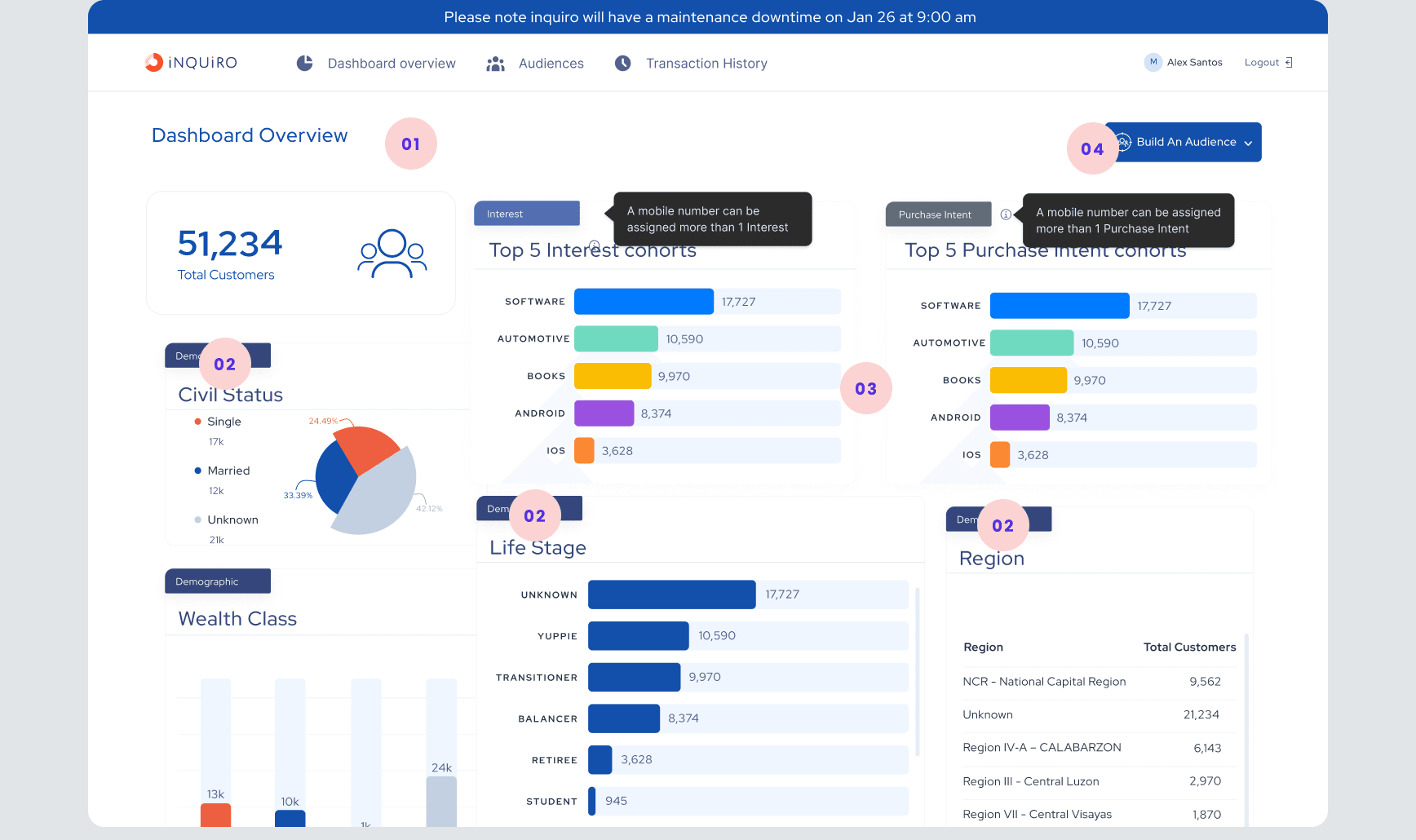Click the orange 24.49% pie slice

pos(365,447)
